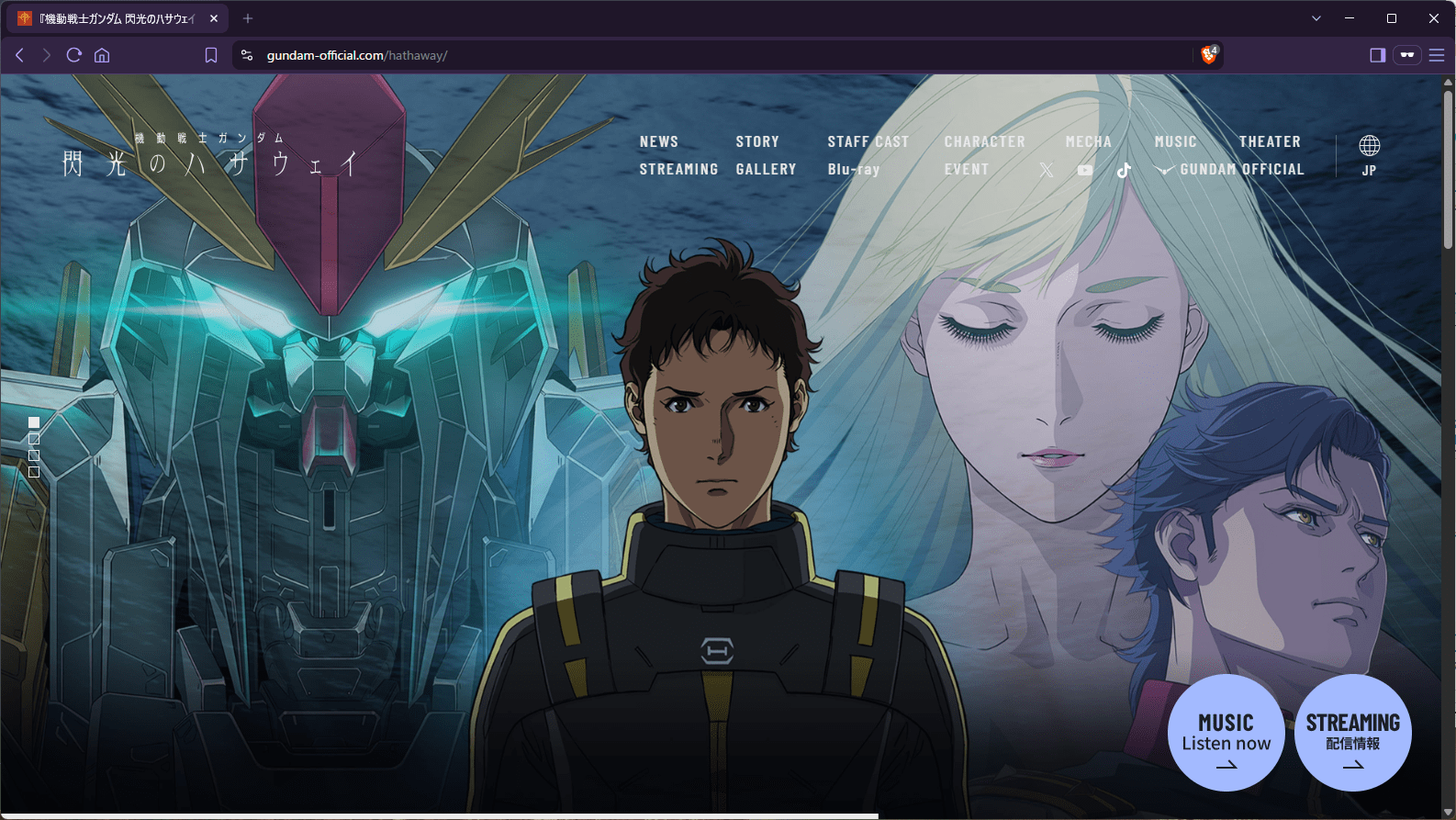Go to the STORY section
Viewport: 1456px width, 820px height.
pyautogui.click(x=757, y=141)
